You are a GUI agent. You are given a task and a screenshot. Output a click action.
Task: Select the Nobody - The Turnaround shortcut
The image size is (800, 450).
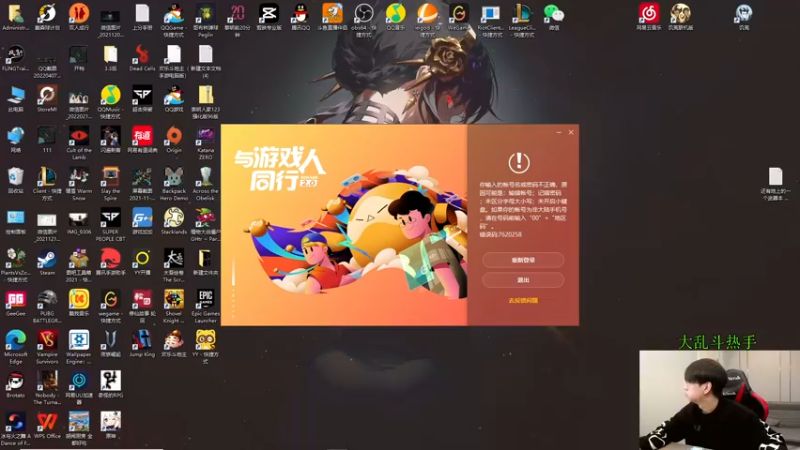[x=47, y=388]
